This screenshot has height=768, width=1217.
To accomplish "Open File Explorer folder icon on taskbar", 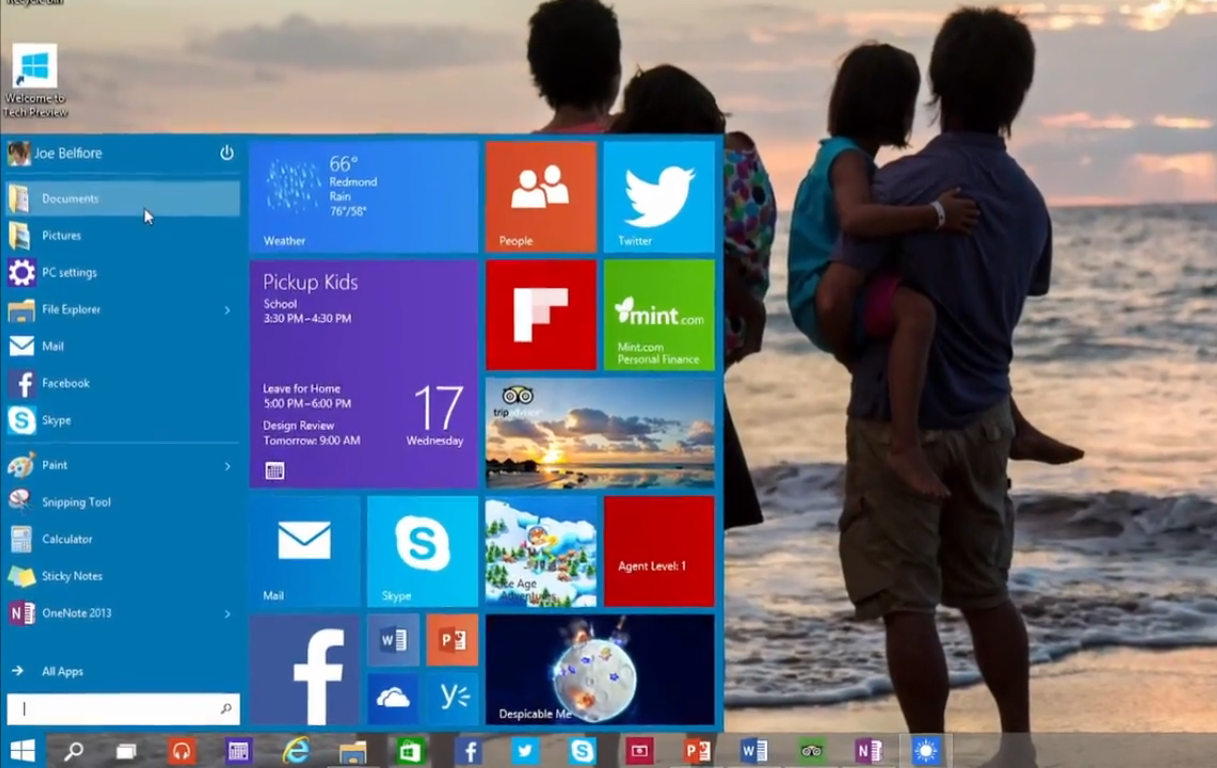I will click(x=352, y=750).
